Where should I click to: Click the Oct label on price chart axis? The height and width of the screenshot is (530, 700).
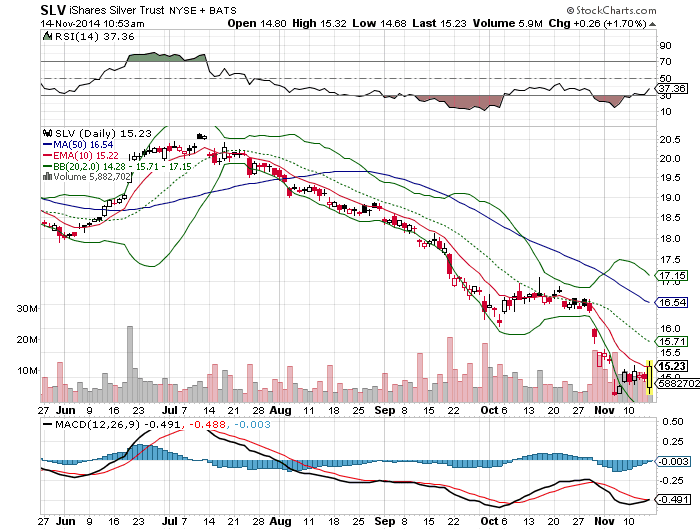pyautogui.click(x=489, y=410)
